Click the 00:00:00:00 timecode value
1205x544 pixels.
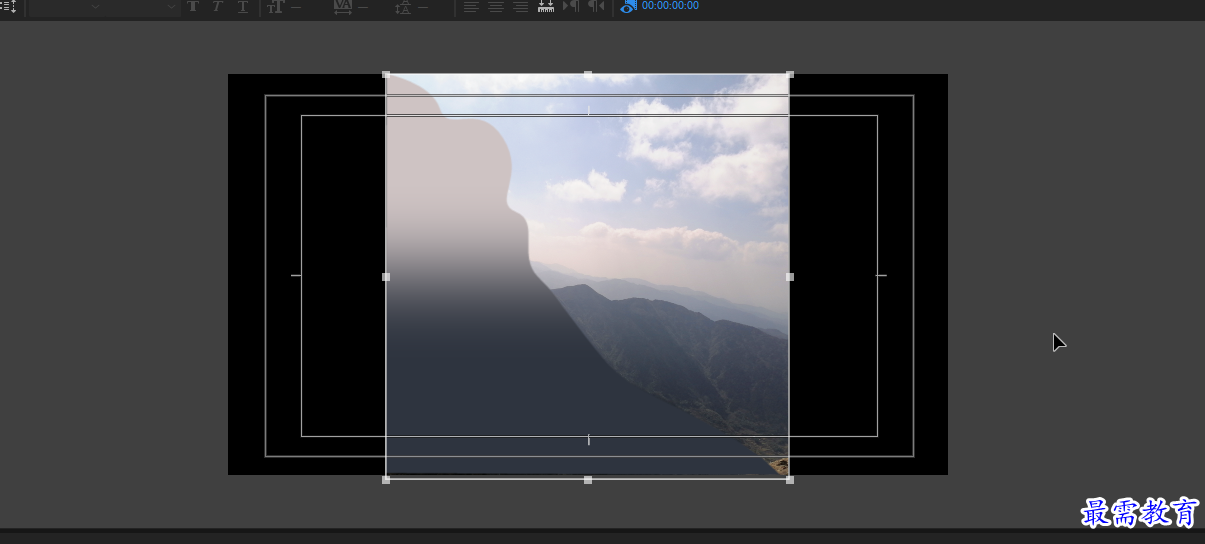pos(670,6)
